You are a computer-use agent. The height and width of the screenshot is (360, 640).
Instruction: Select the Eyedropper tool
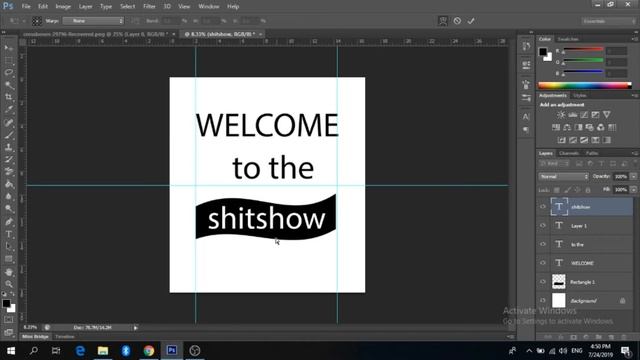pyautogui.click(x=9, y=109)
